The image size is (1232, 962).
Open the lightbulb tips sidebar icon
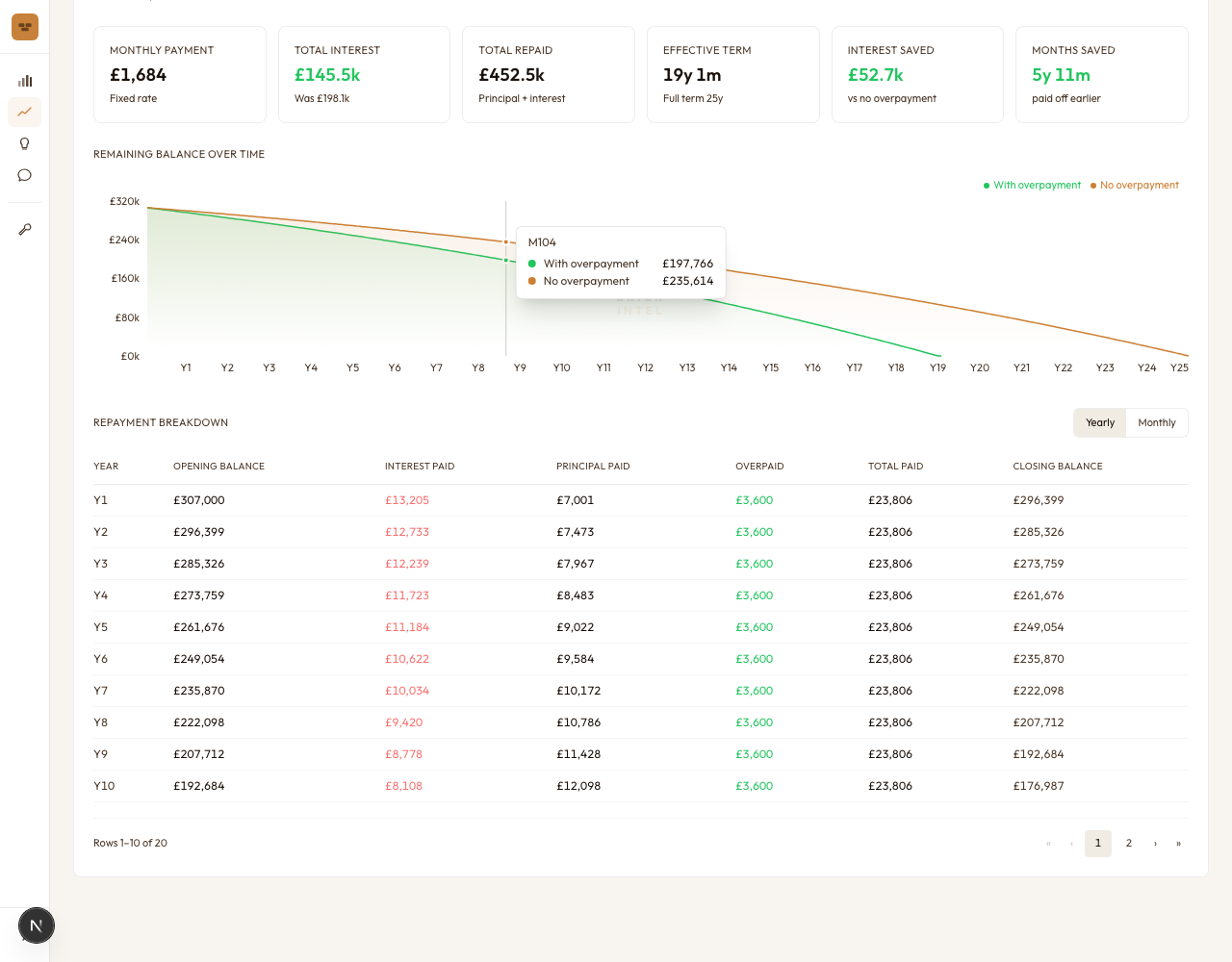coord(25,144)
